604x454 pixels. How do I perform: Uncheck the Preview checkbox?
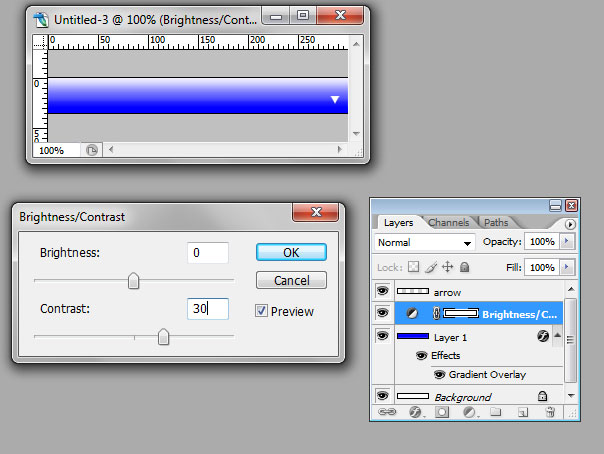(261, 310)
